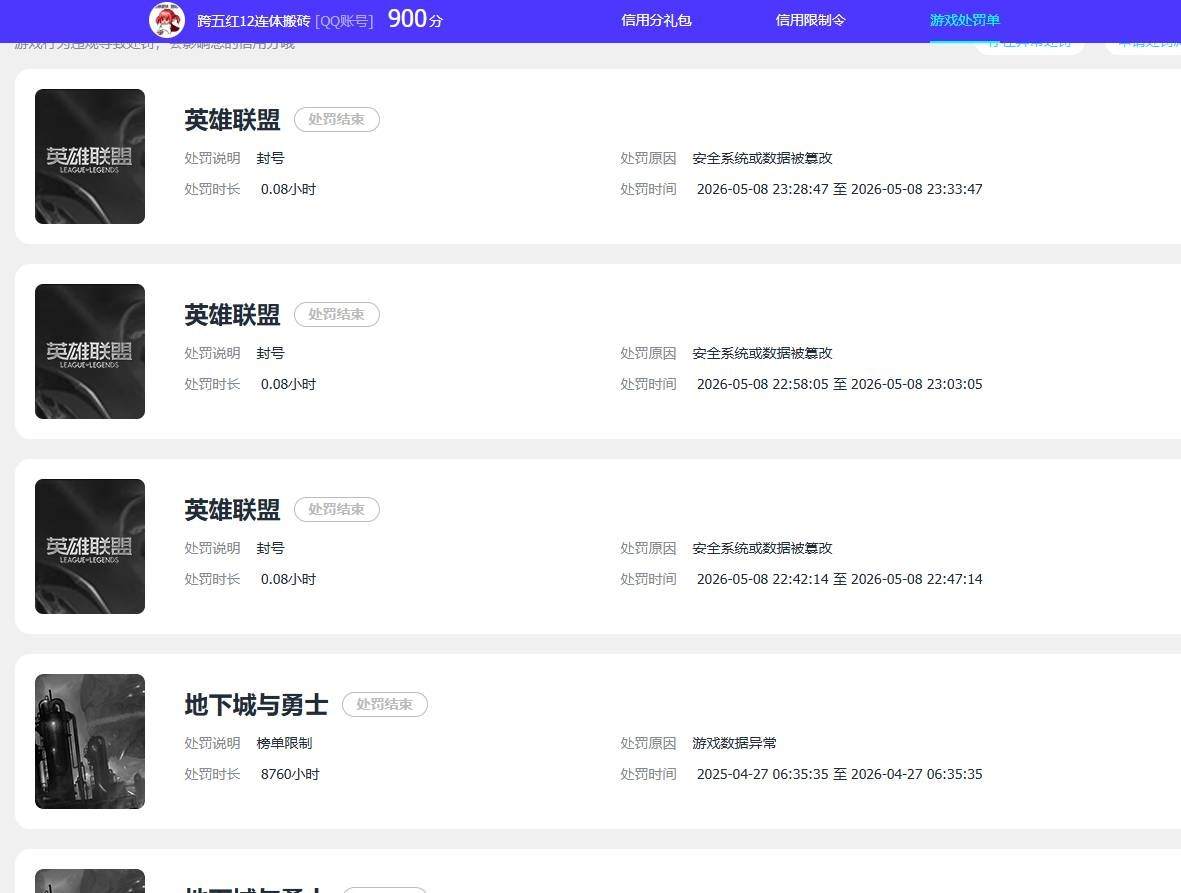
Task: Click the 处罚结束 badge beside 地下城与勇士
Action: point(385,705)
